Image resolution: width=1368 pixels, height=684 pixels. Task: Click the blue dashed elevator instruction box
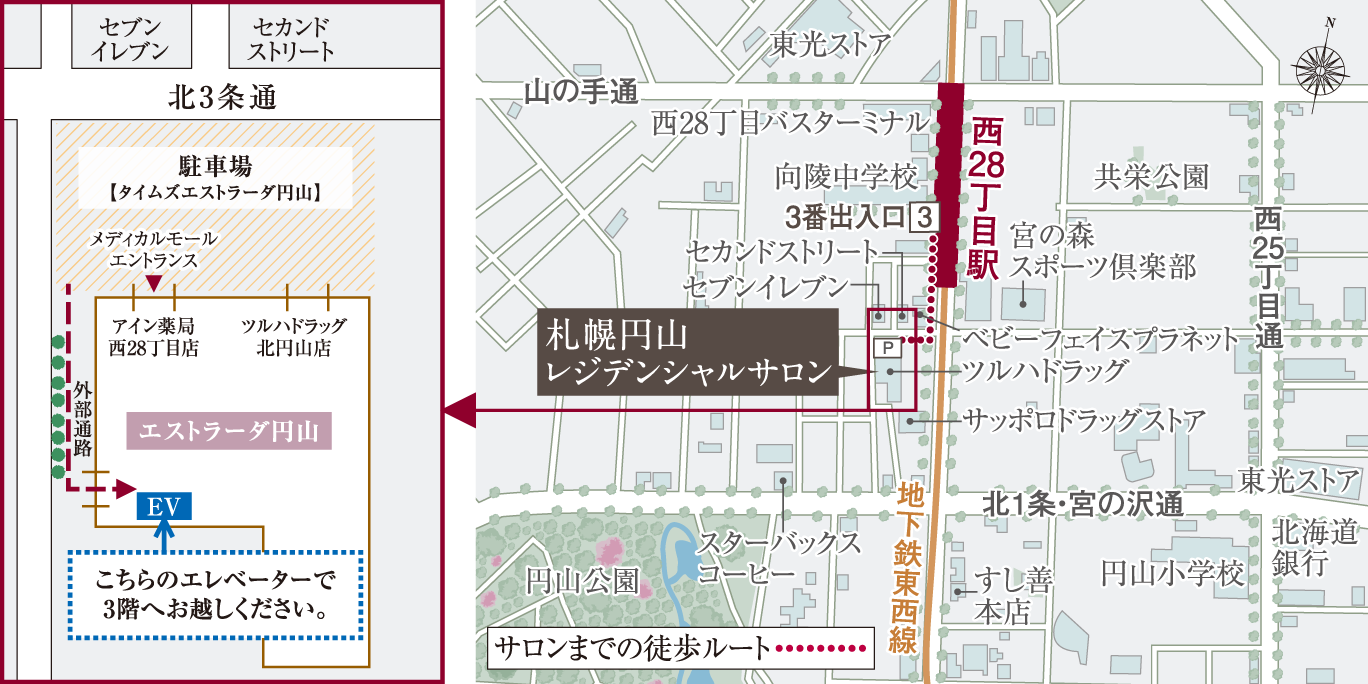[215, 593]
